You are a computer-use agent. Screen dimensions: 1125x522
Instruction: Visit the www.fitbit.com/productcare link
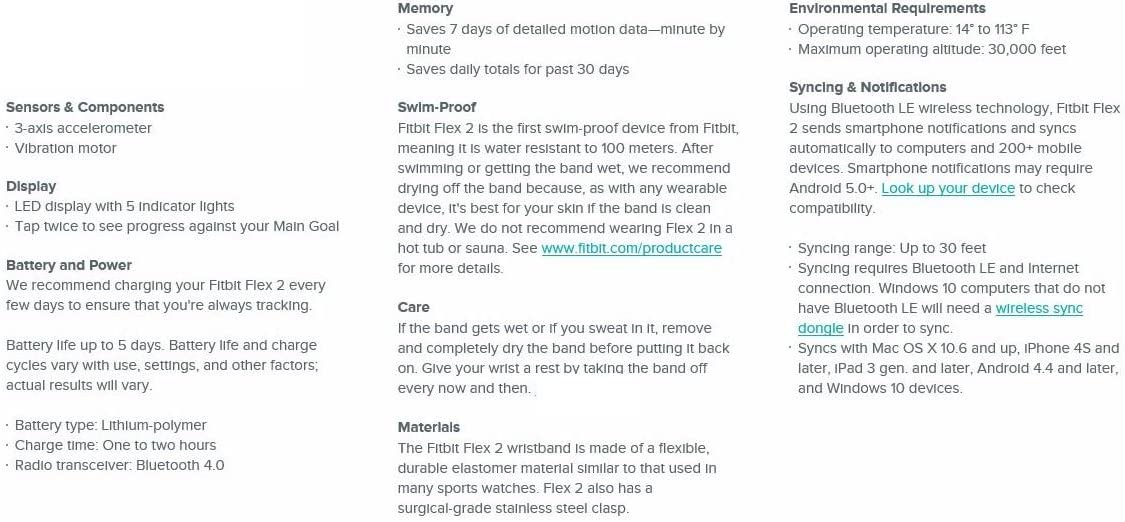pyautogui.click(x=631, y=248)
